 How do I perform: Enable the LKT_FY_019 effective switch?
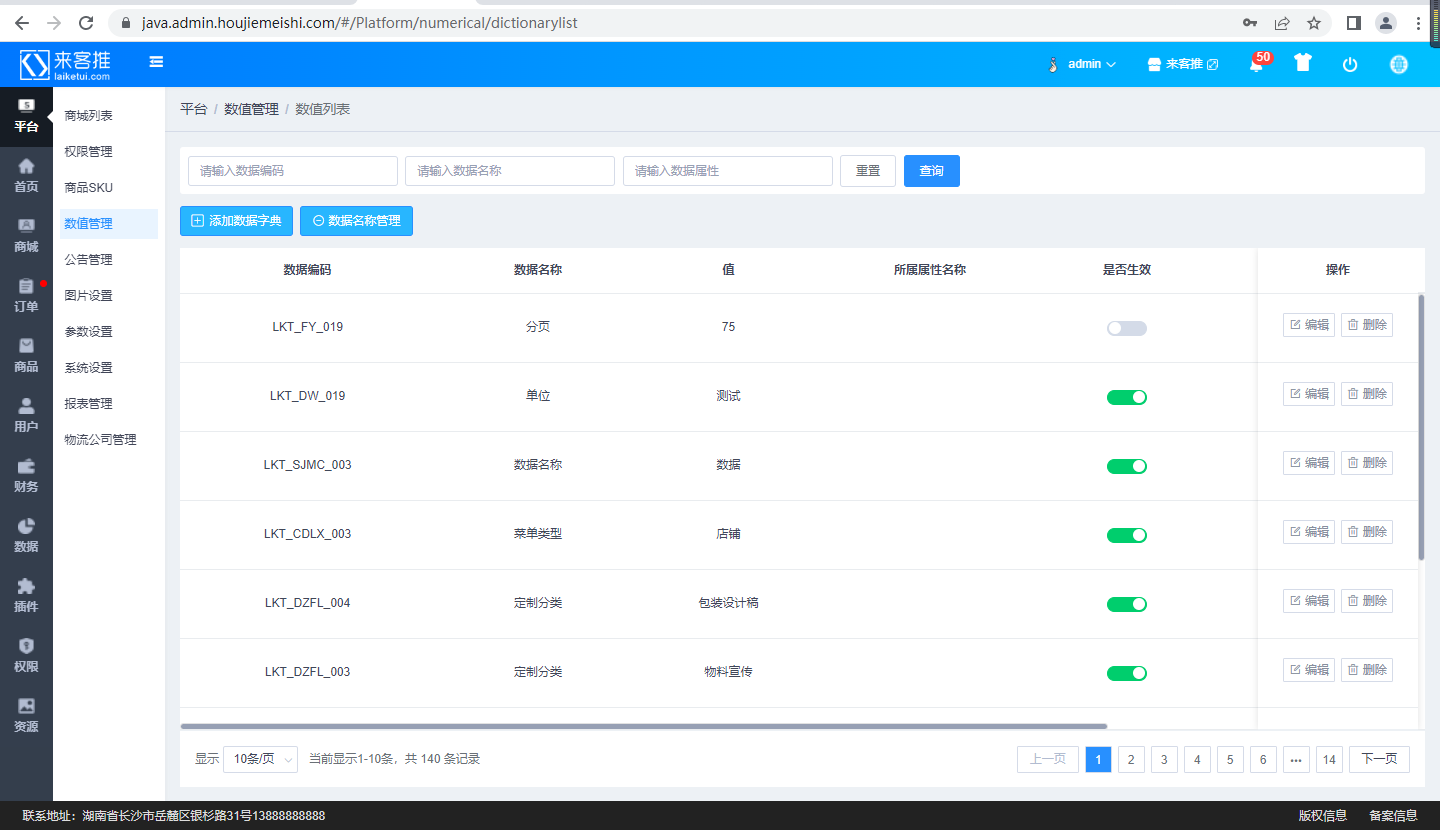click(x=1127, y=328)
